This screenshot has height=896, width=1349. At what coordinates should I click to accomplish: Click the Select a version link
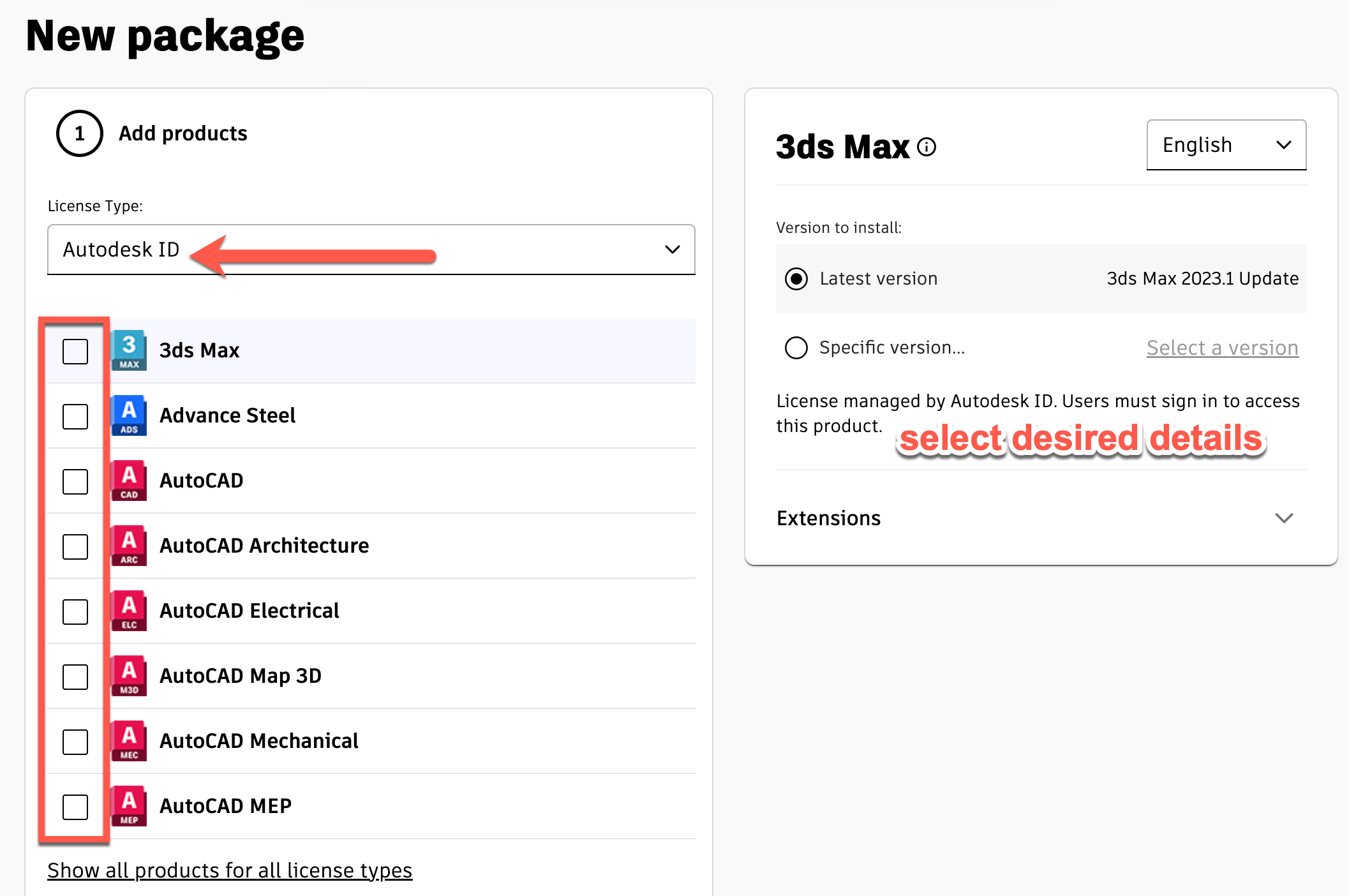(x=1222, y=348)
